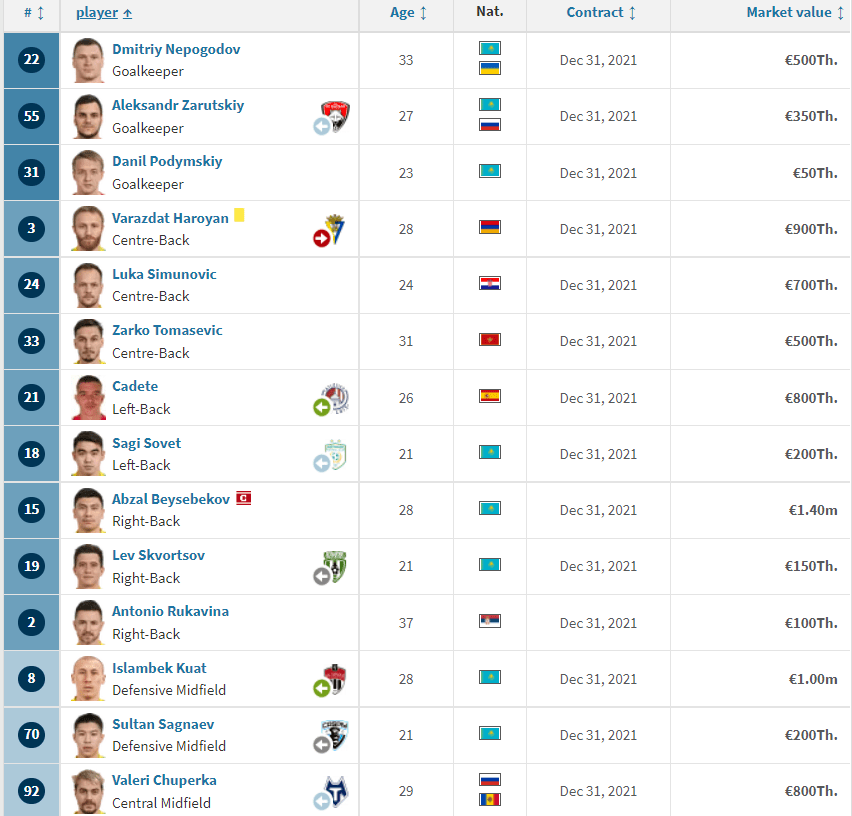Click Luka Simunovic's portrait thumbnail
The height and width of the screenshot is (816, 852).
point(88,285)
